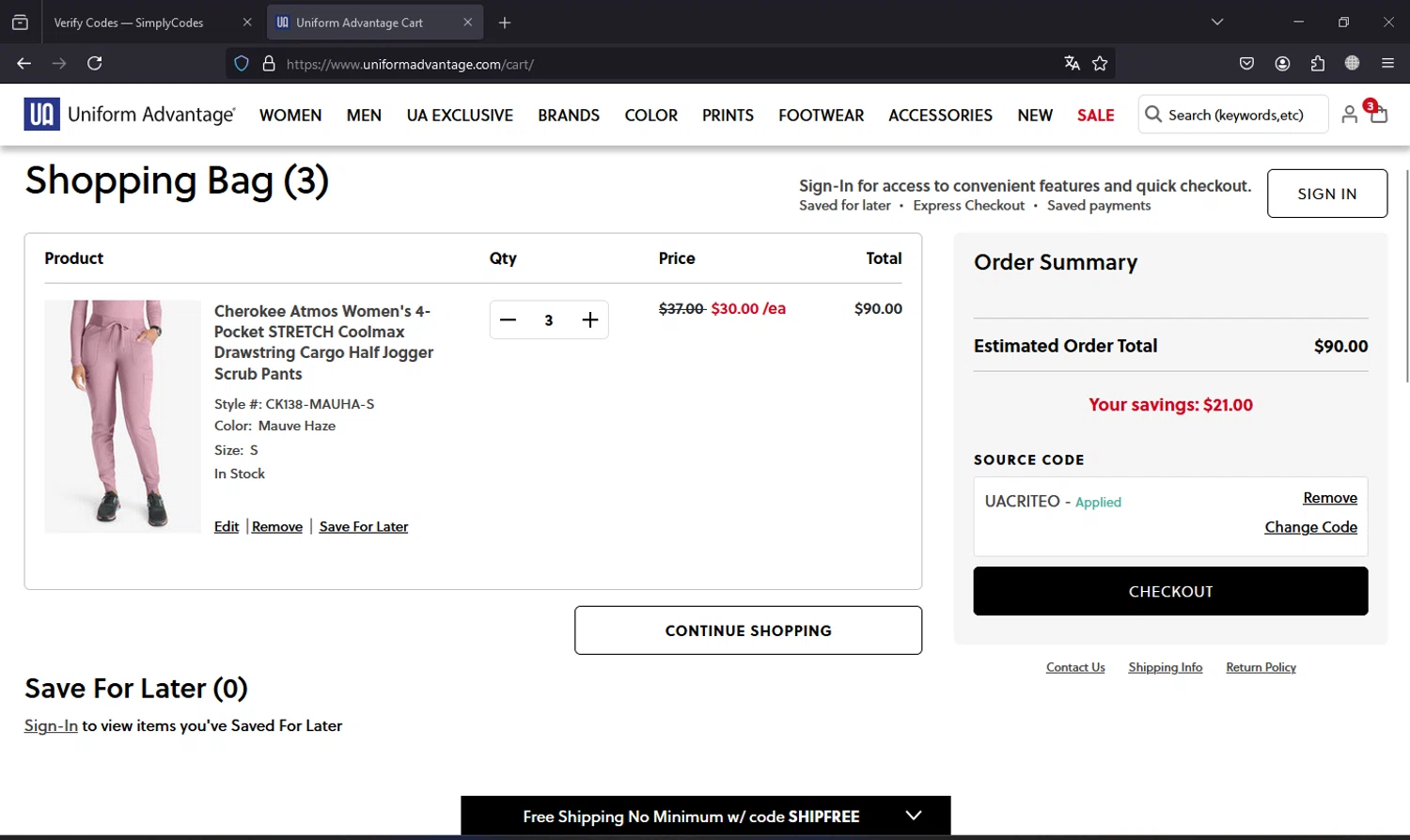Open Contact Us link
1410x840 pixels.
tap(1075, 667)
